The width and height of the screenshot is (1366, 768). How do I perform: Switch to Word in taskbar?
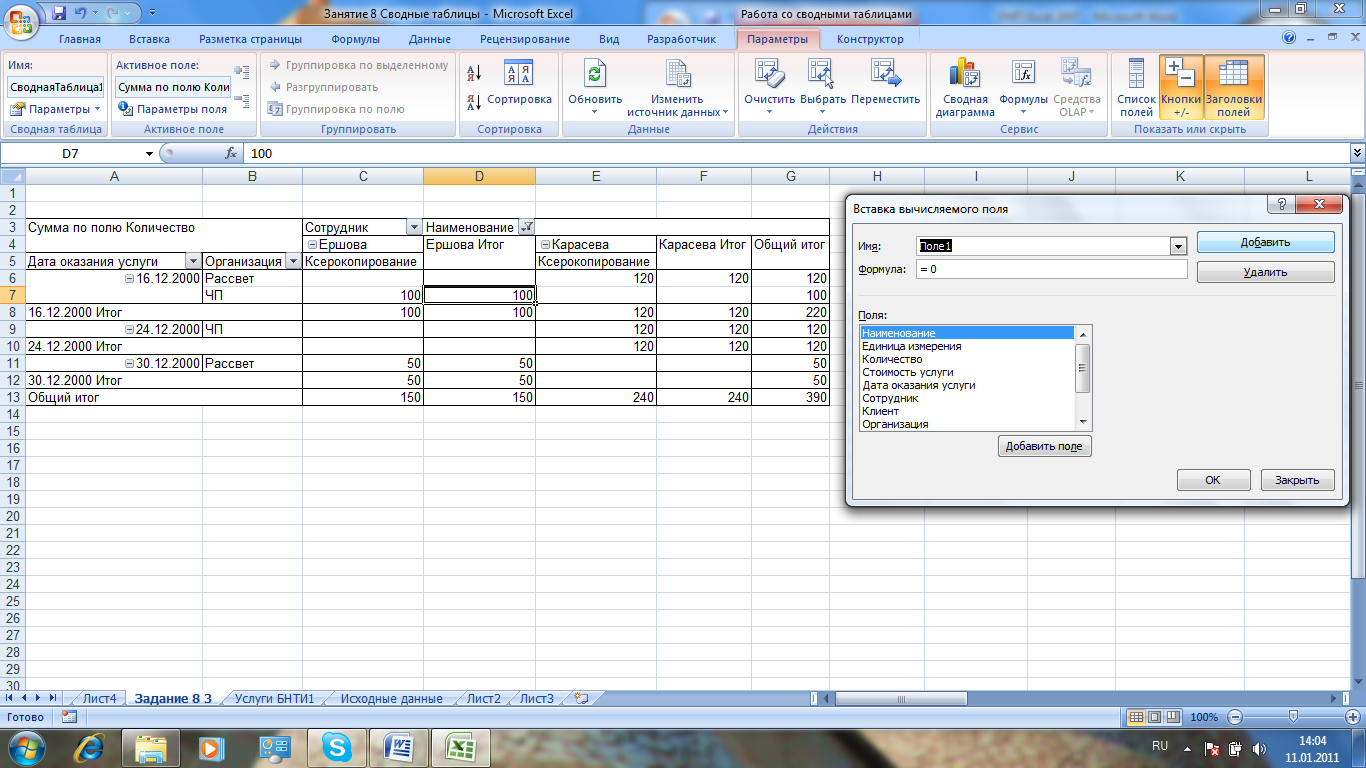tap(398, 746)
